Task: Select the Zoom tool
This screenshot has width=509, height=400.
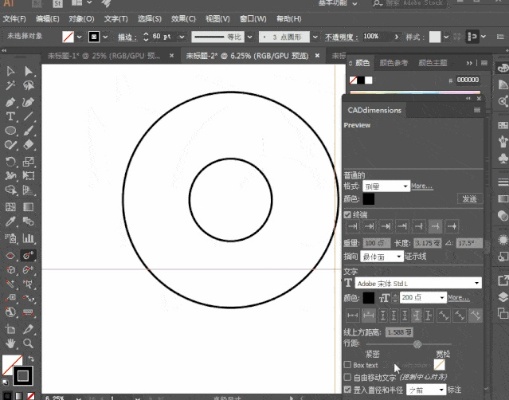Action: [x=28, y=343]
